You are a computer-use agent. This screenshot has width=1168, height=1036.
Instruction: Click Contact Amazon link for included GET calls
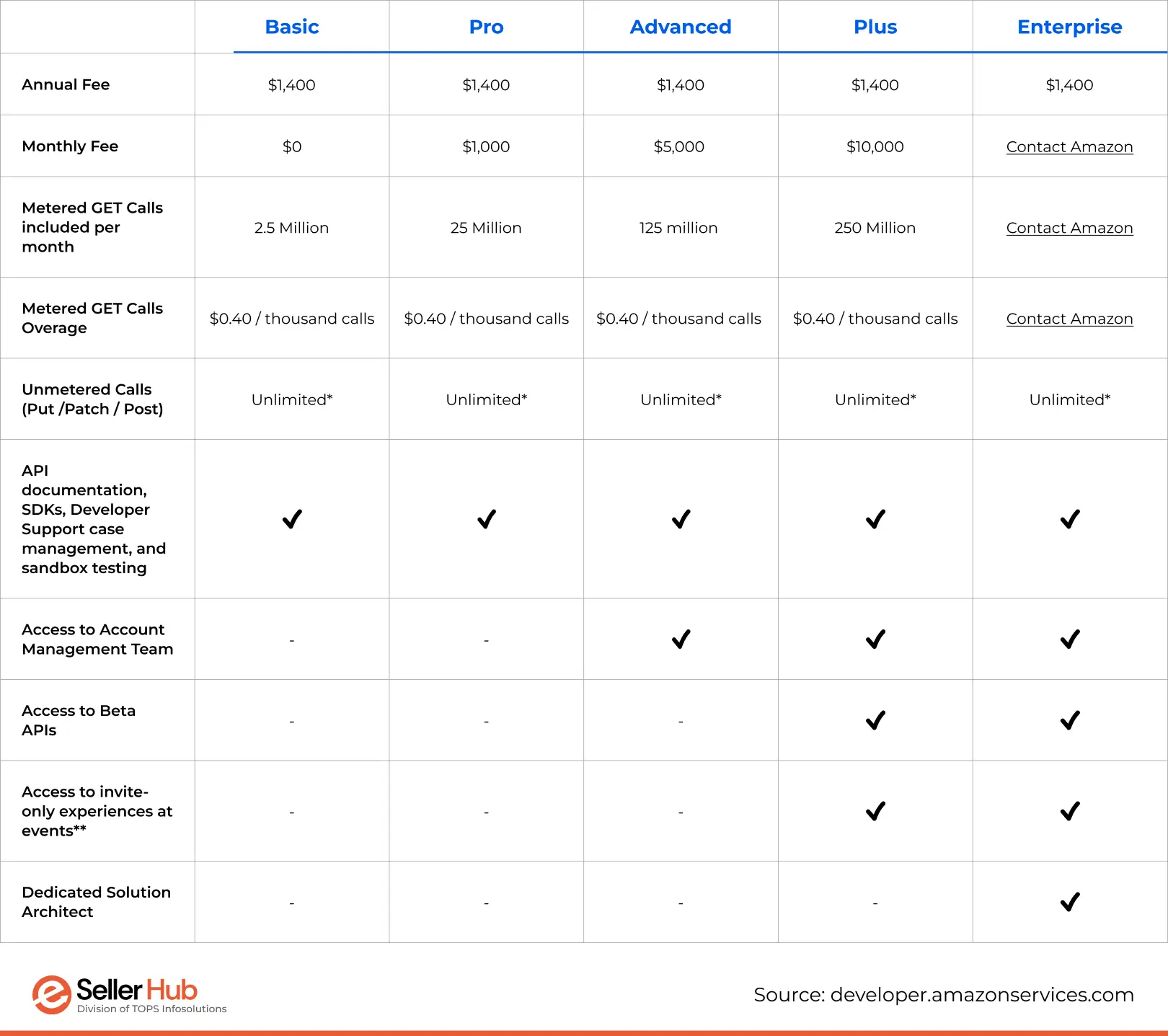click(1069, 228)
